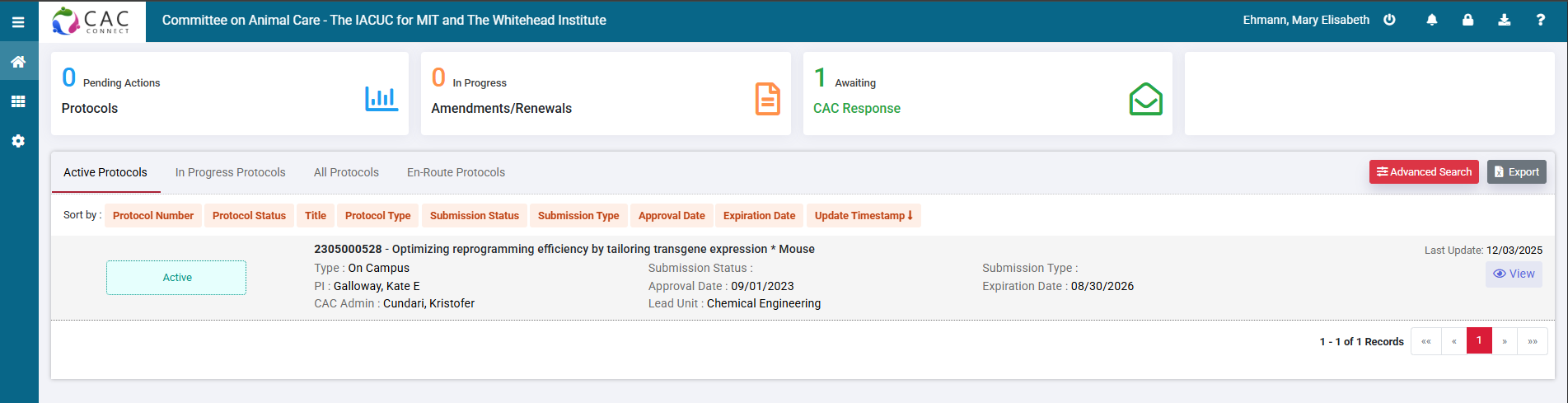Go to next page of records
This screenshot has width=1568, height=403.
coord(1505,341)
